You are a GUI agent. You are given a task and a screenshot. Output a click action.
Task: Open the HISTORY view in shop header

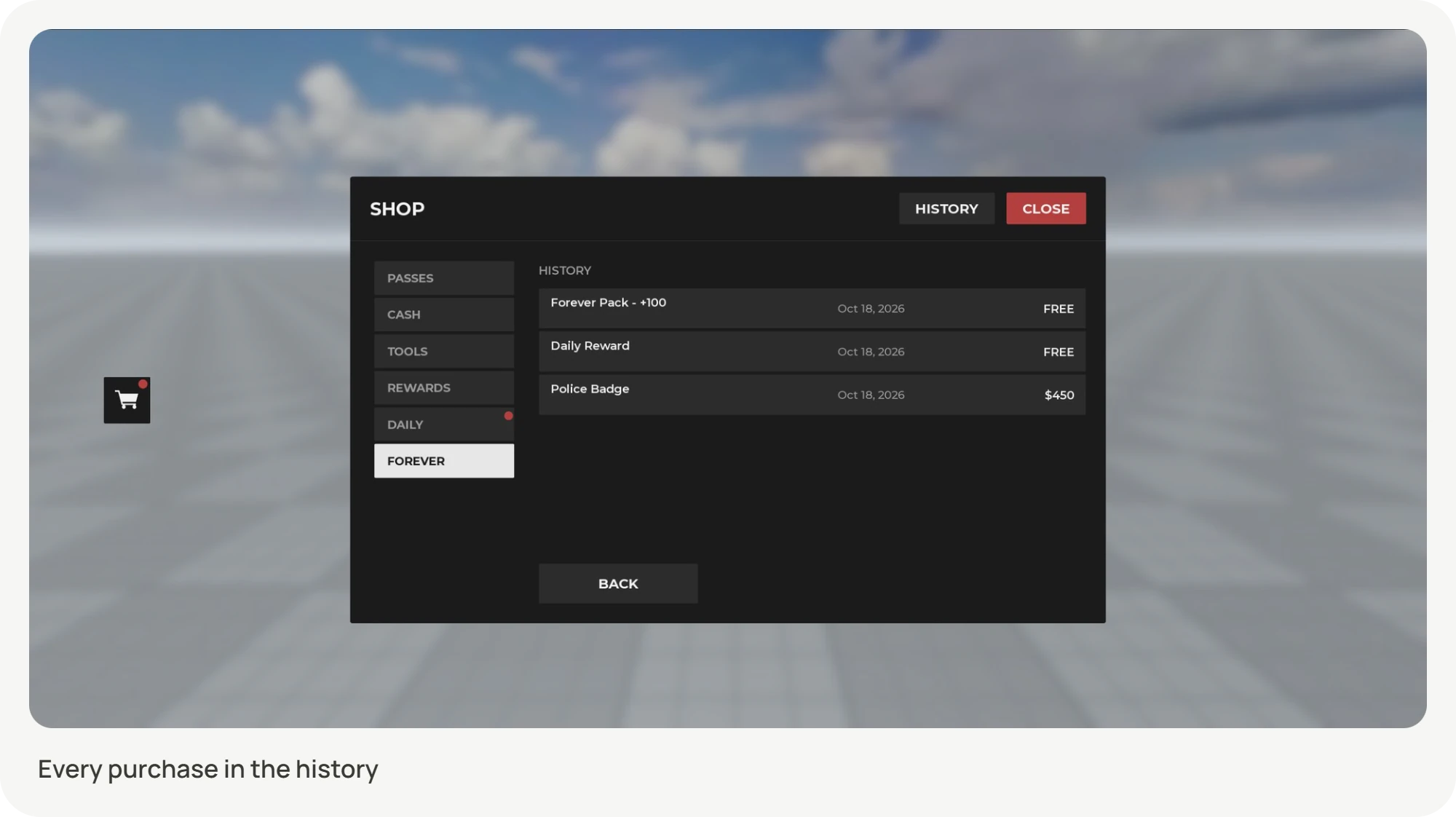click(946, 208)
